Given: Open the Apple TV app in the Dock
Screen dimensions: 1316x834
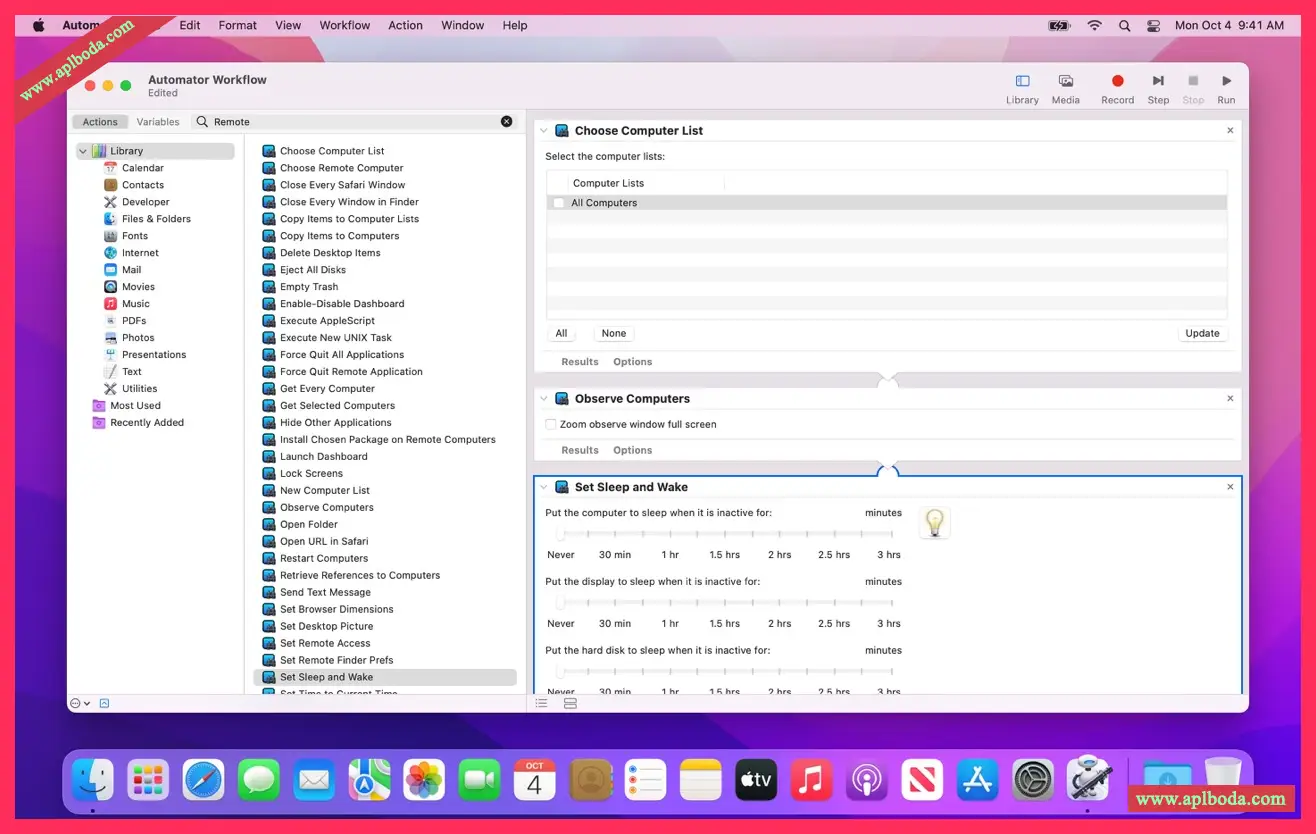Looking at the screenshot, I should (756, 780).
